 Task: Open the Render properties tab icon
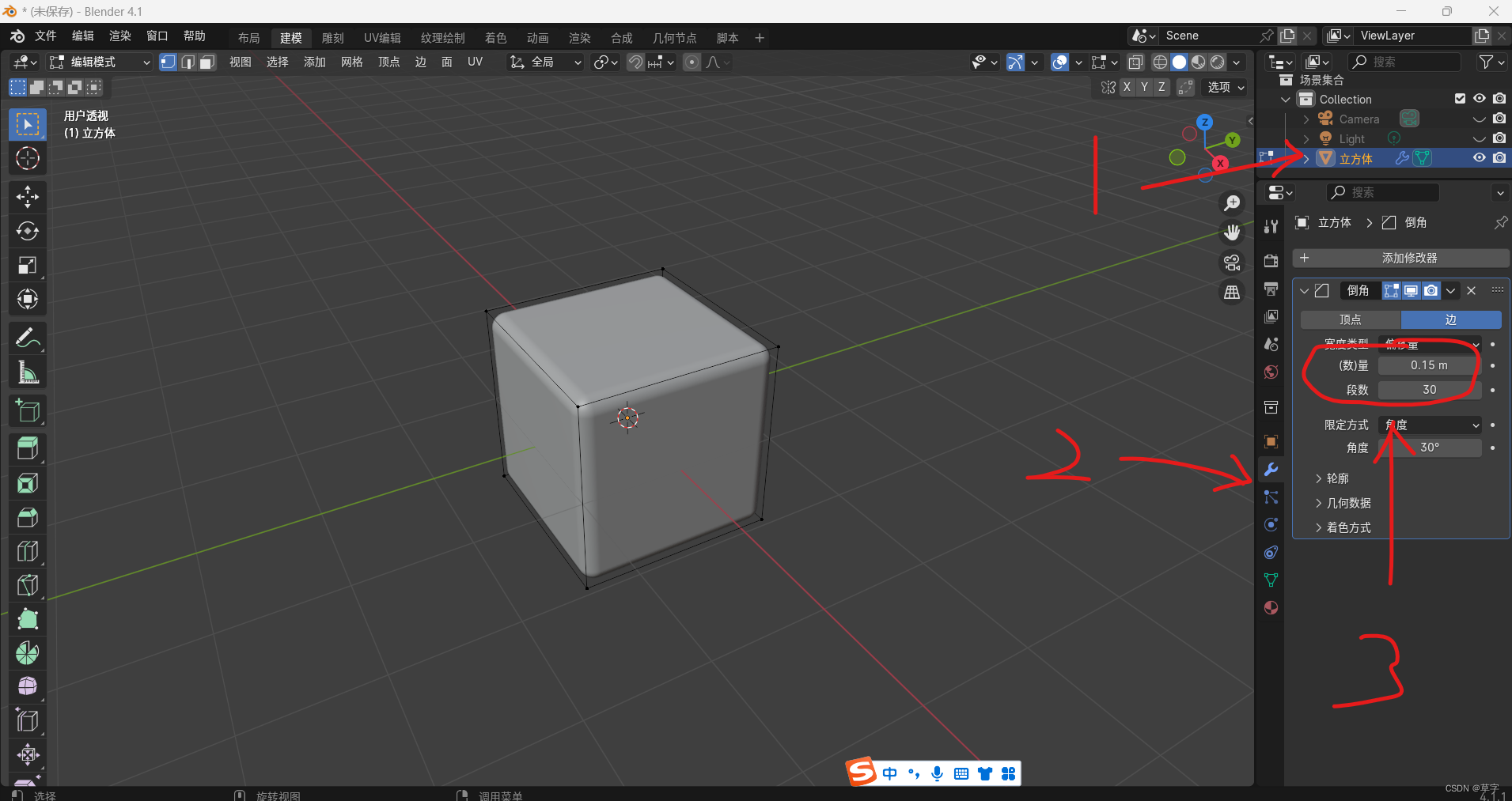(1271, 261)
